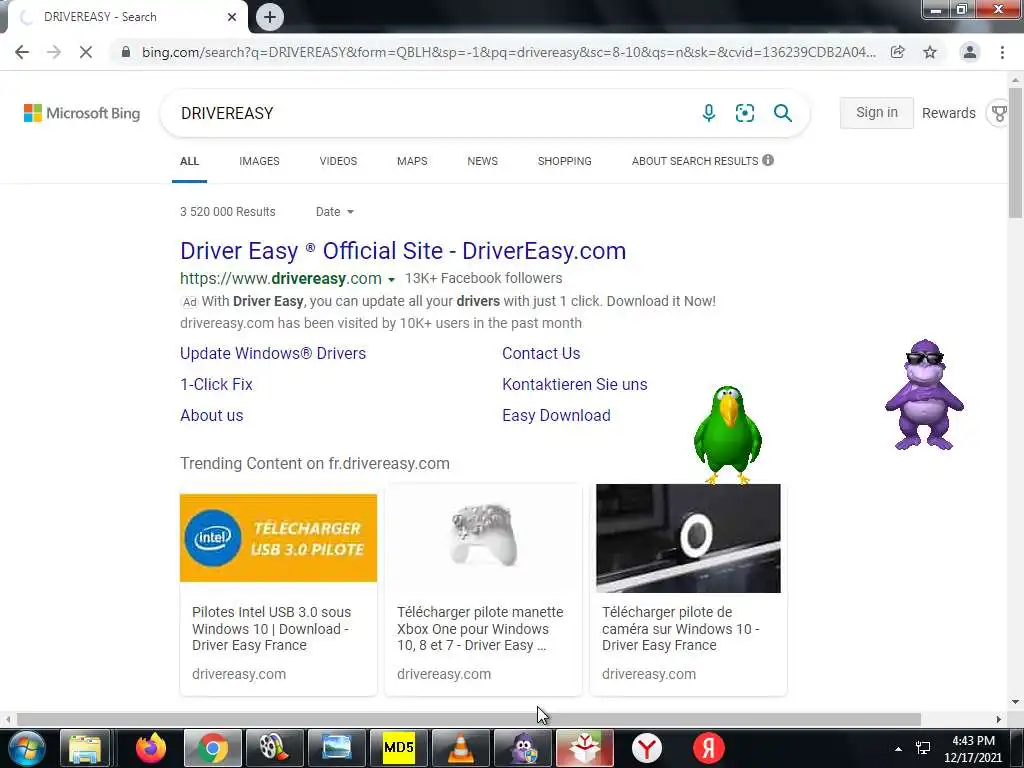
Task: Open Windows Start orb
Action: [x=26, y=748]
